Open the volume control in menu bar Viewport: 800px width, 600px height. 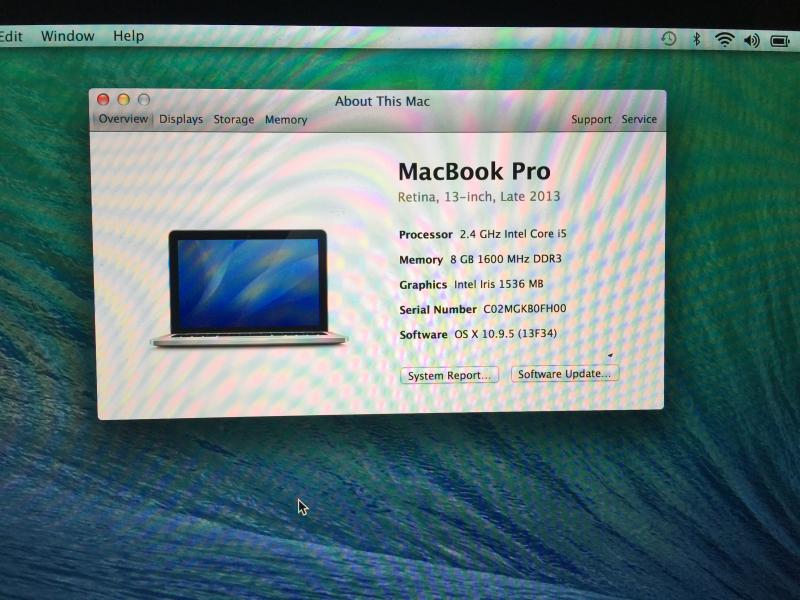tap(752, 40)
